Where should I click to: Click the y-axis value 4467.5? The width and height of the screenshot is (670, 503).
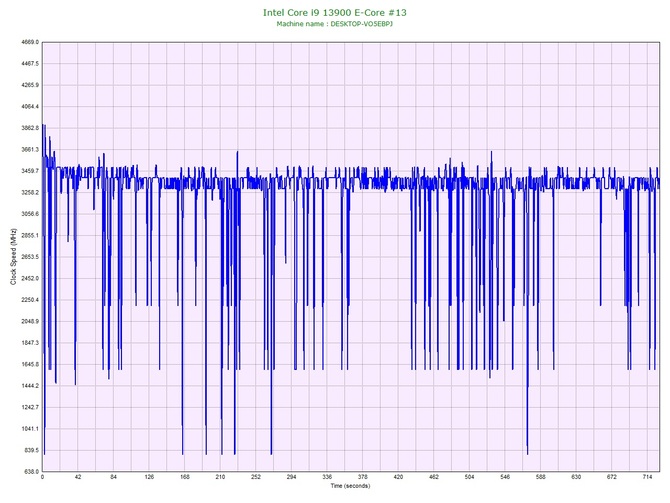[30, 64]
